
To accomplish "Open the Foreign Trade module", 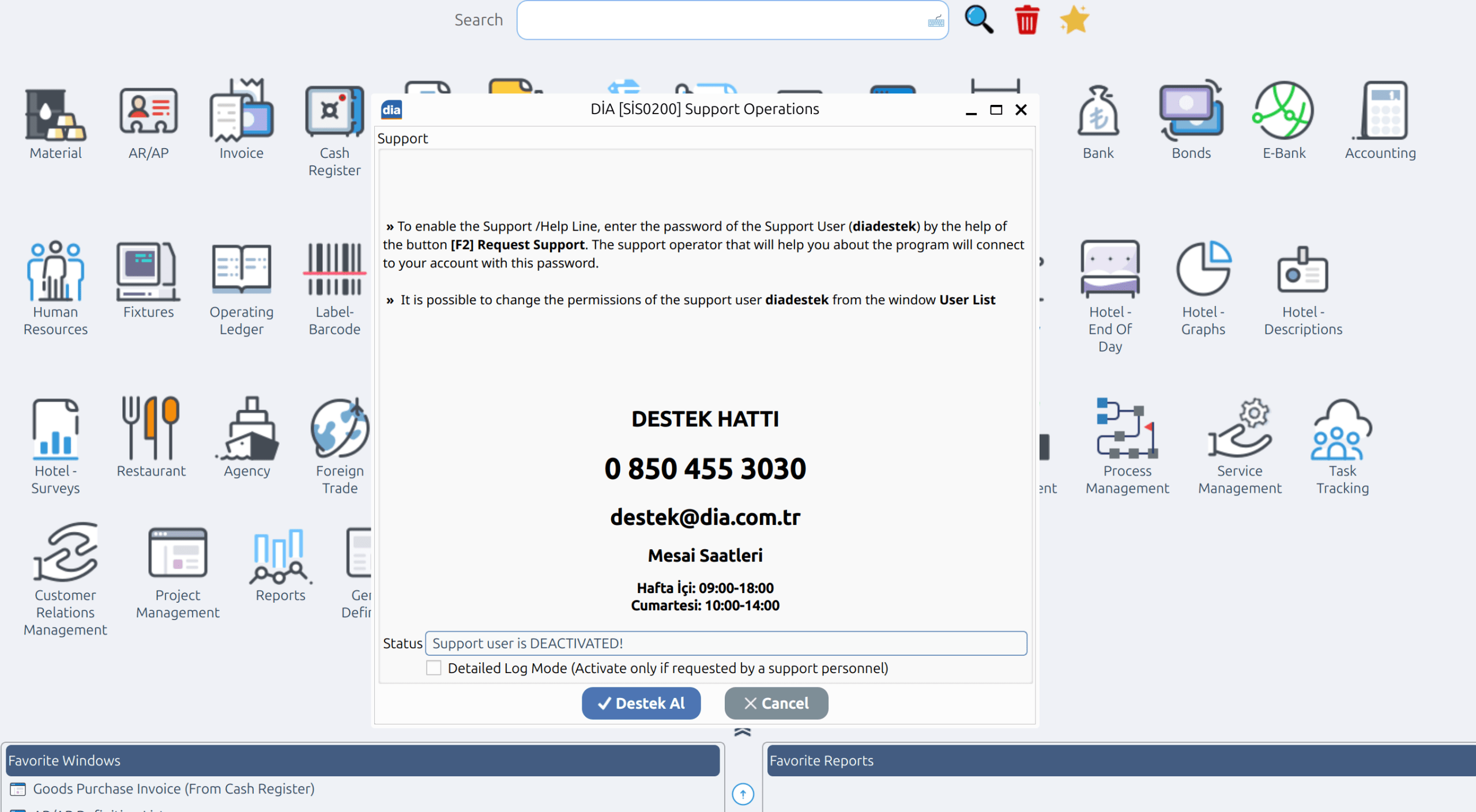I will [x=340, y=446].
